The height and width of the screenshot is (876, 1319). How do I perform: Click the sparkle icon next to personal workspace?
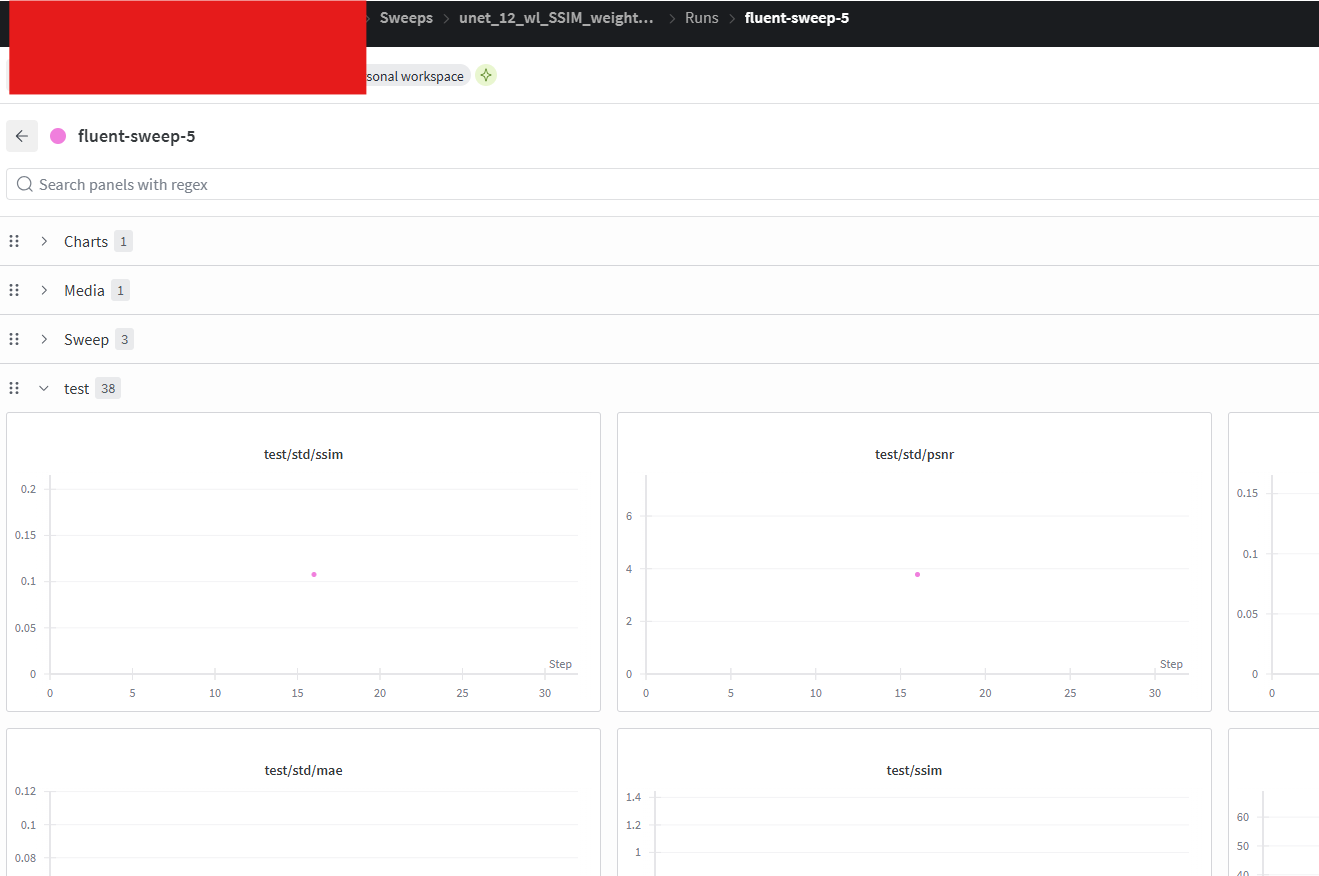coord(486,75)
